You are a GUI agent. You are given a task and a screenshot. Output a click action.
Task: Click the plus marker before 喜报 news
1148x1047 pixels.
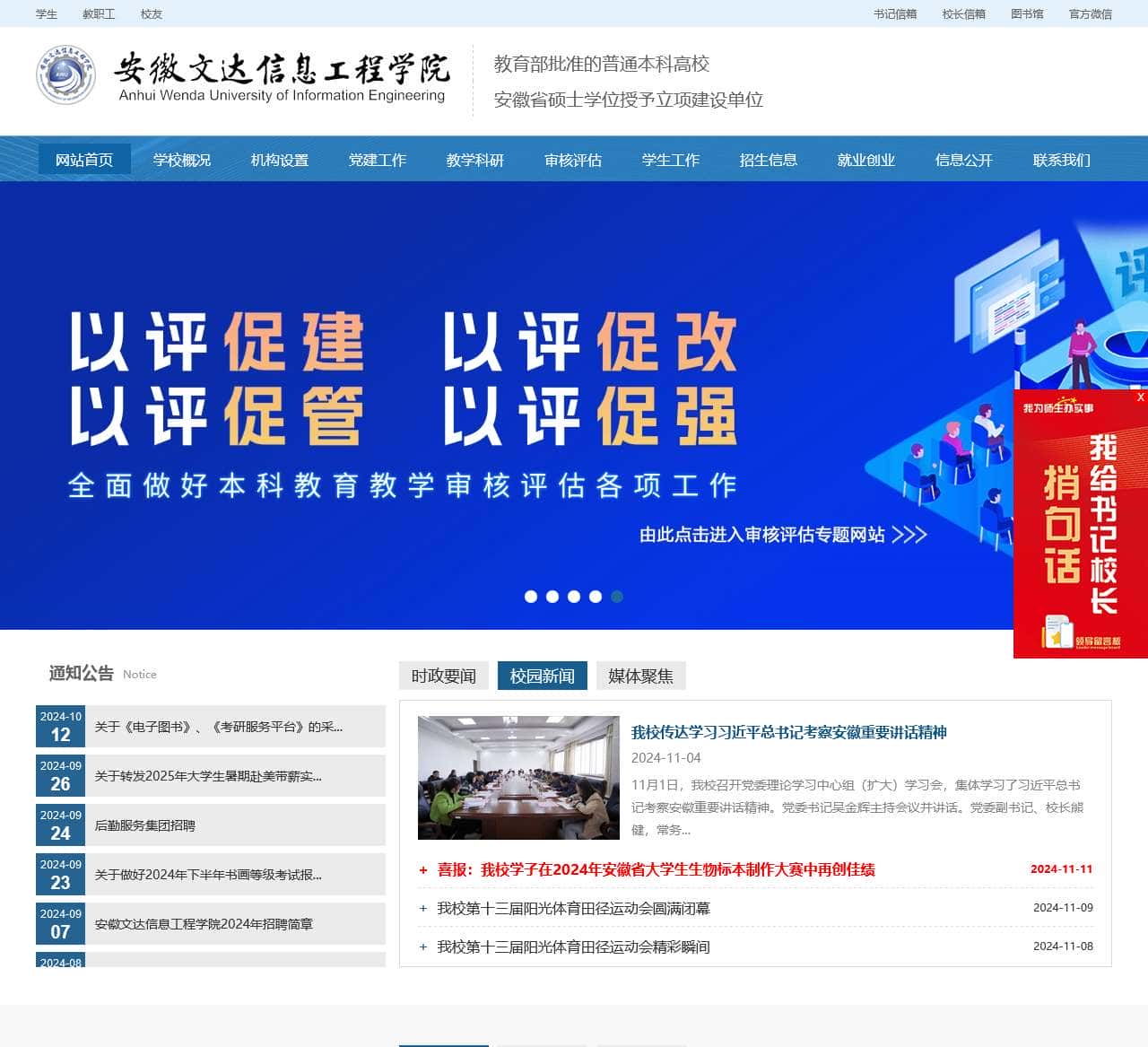tap(423, 870)
